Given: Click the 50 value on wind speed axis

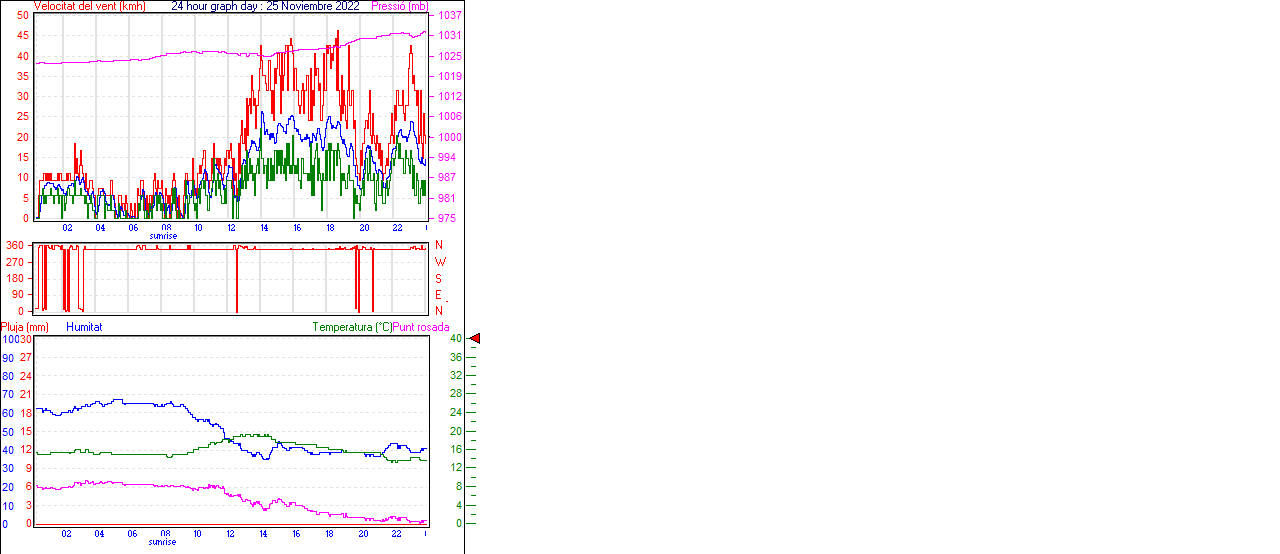Looking at the screenshot, I should 23,16.
